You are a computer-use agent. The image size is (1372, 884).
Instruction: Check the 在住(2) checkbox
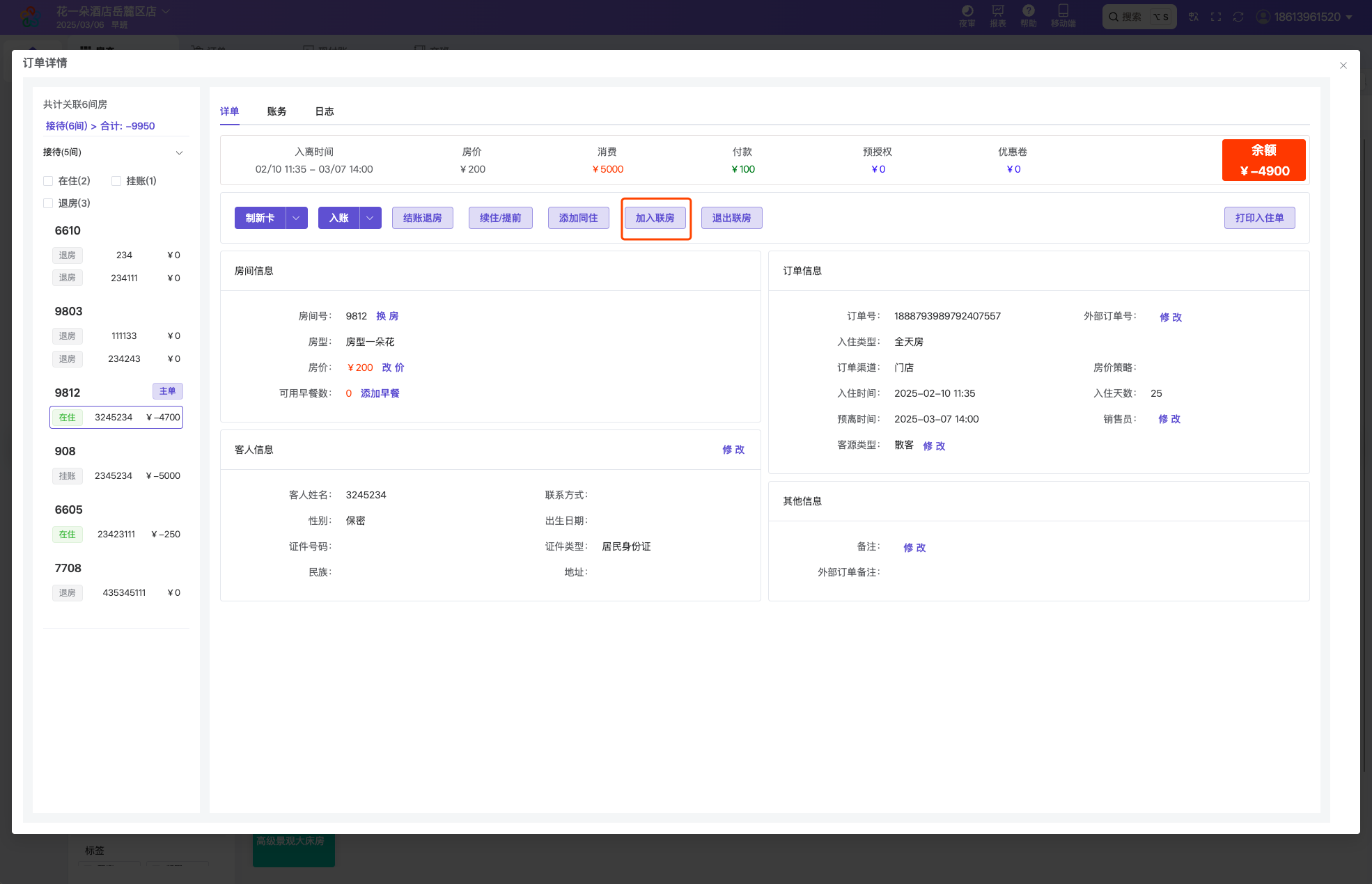click(x=48, y=181)
